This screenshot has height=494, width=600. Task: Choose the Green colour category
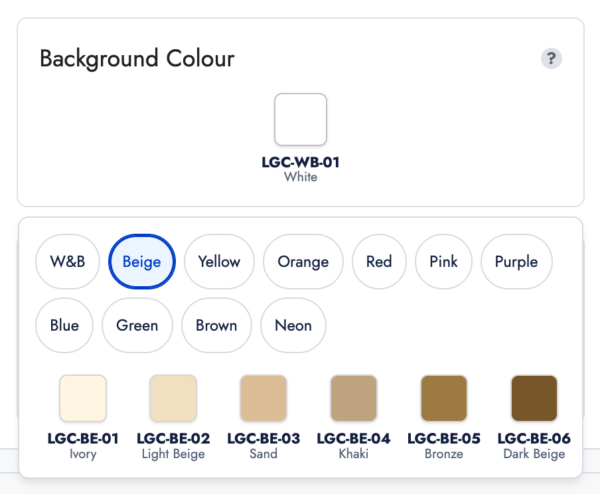137,325
